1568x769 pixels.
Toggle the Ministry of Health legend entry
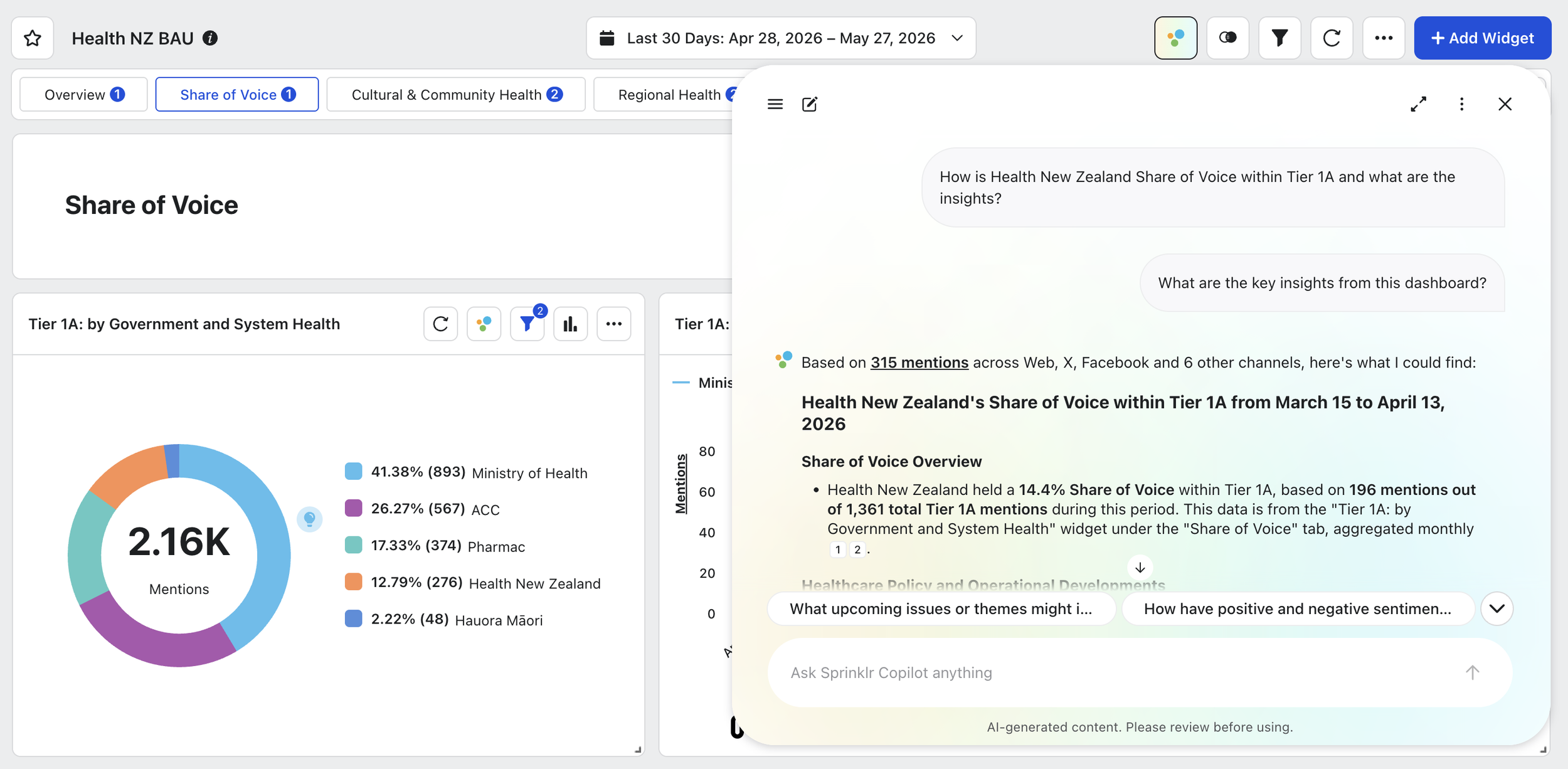[466, 472]
